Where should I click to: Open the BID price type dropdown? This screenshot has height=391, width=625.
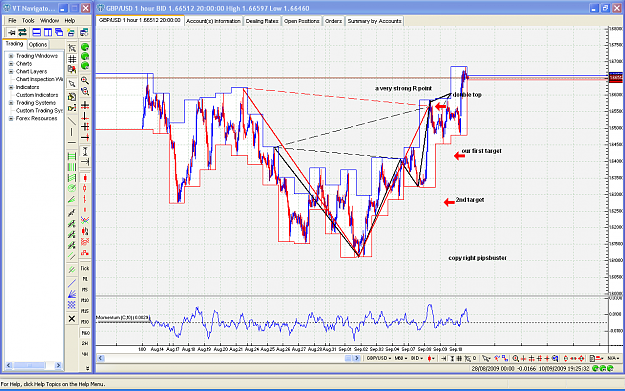point(417,358)
